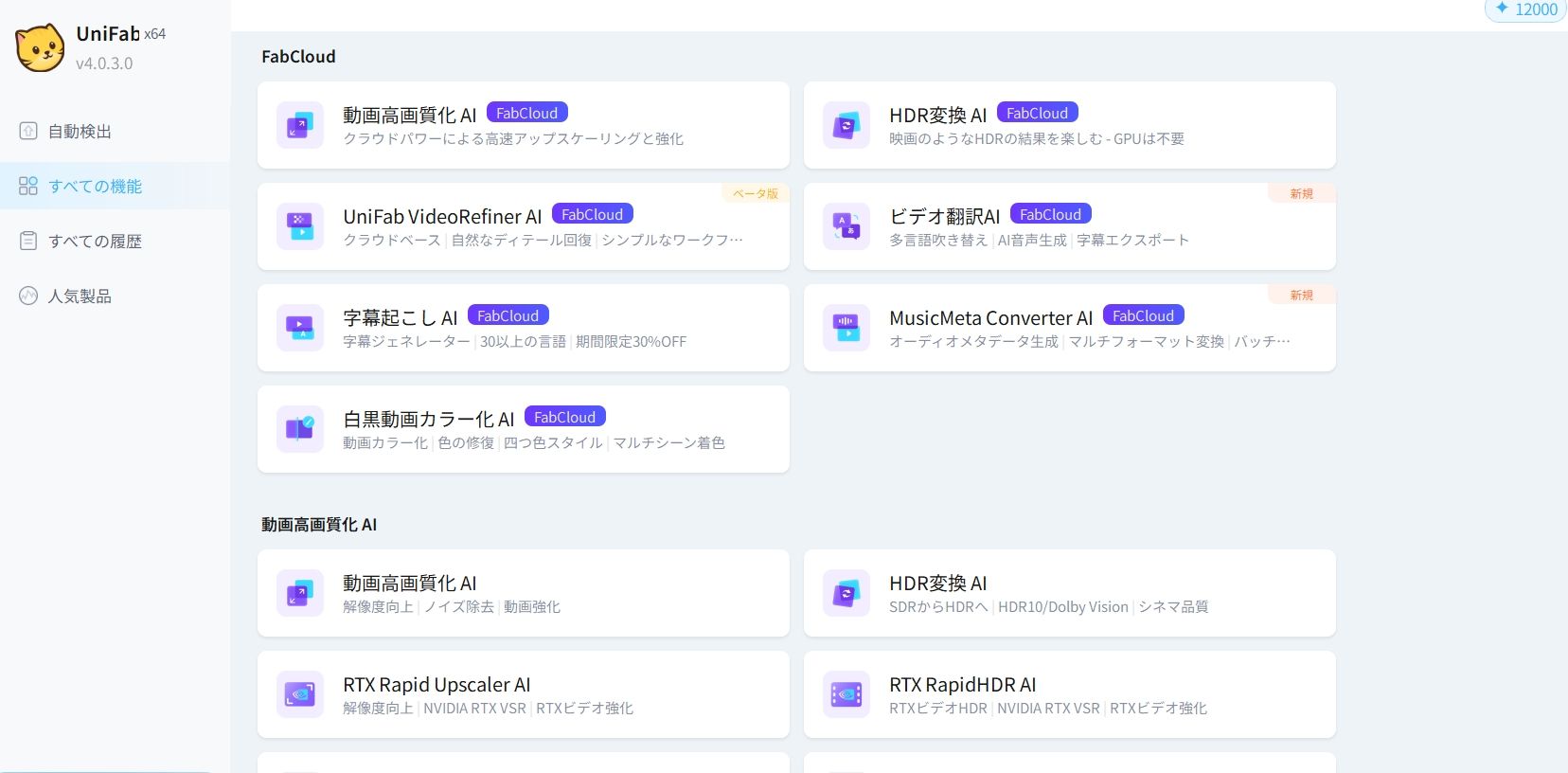
Task: Click UniFab VideoRefiner AI icon
Action: tap(300, 226)
